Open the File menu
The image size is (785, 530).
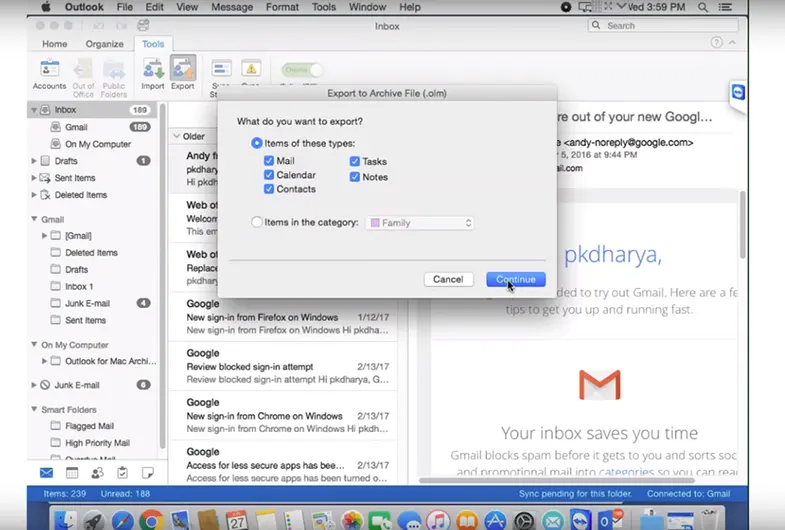[x=125, y=7]
